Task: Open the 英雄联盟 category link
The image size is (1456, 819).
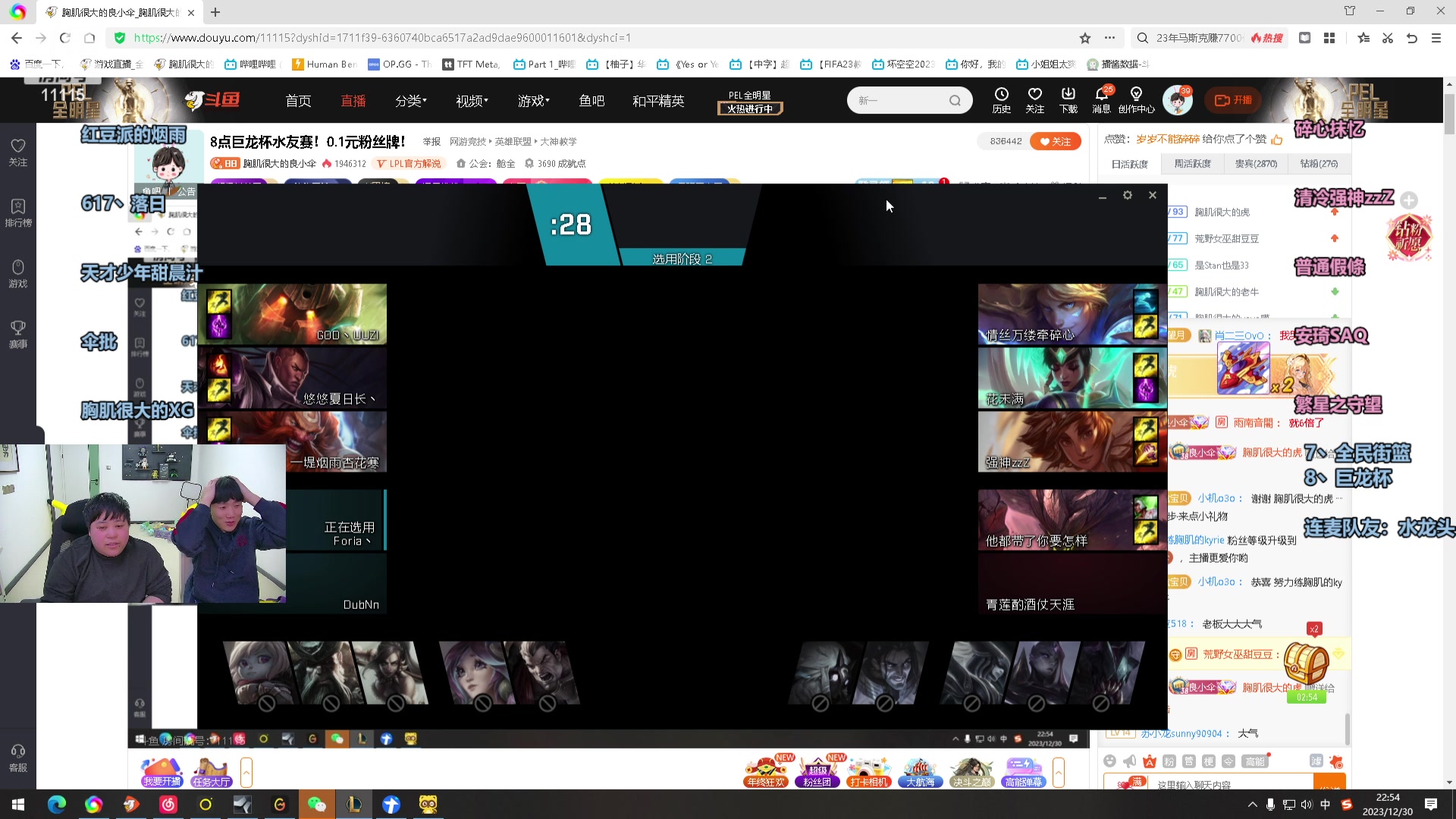Action: click(513, 142)
